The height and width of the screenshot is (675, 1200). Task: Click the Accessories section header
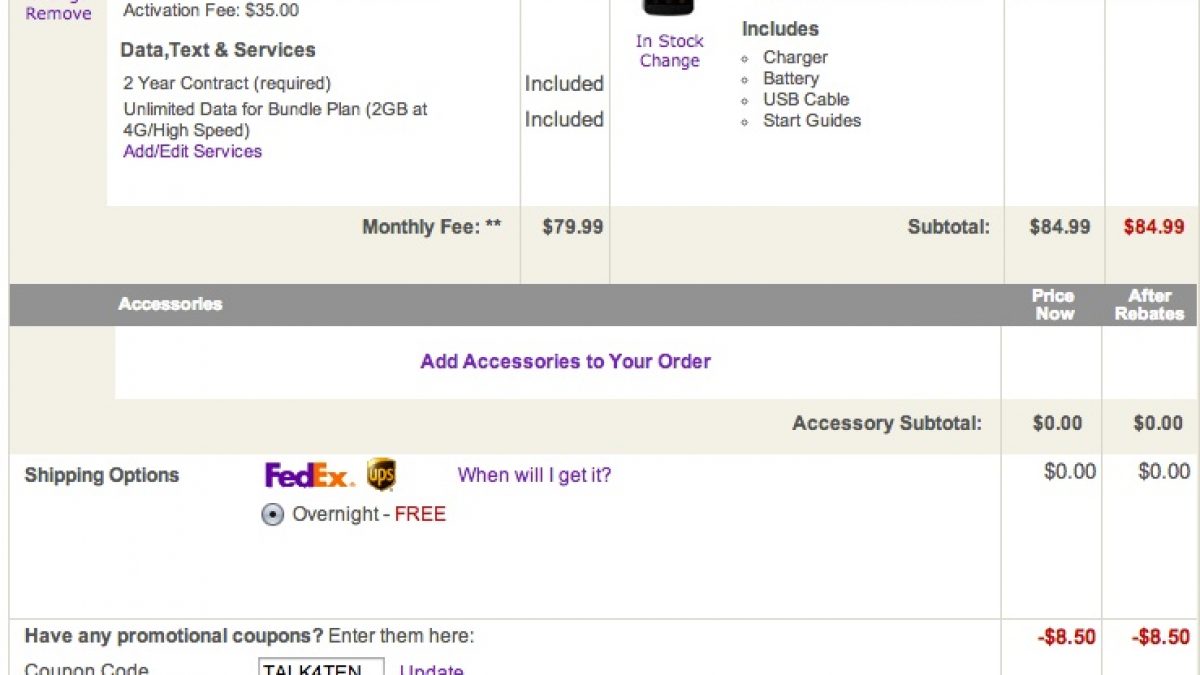pyautogui.click(x=170, y=304)
